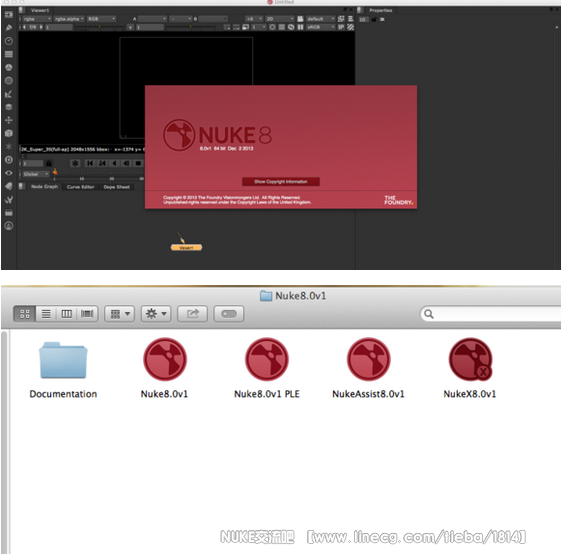Viewport: 561px width, 554px height.
Task: Open the Image nodes menu in Nuke toolbar
Action: point(9,15)
